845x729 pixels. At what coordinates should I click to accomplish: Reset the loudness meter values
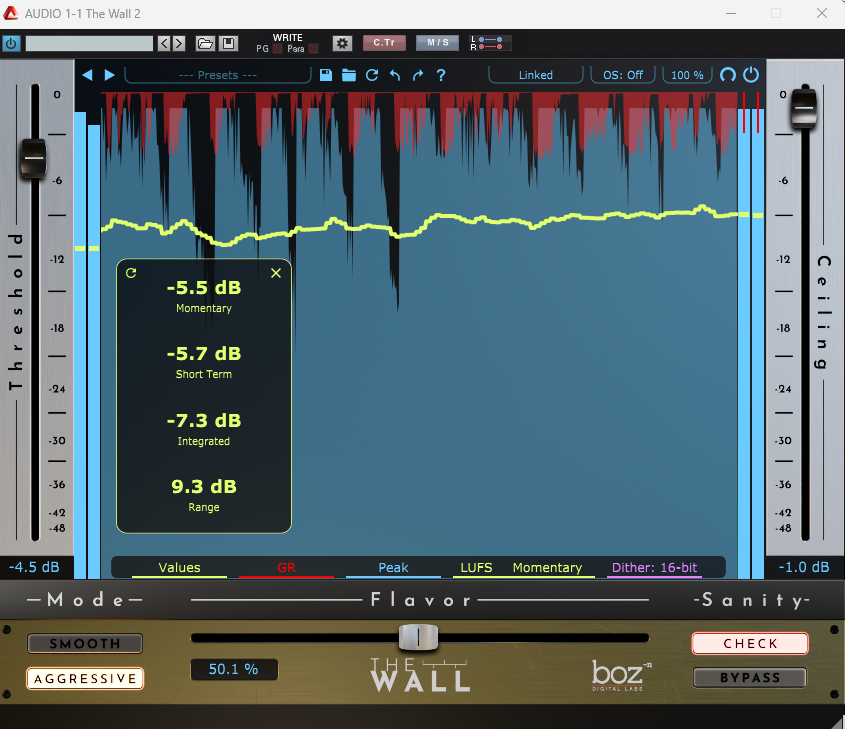[x=131, y=273]
